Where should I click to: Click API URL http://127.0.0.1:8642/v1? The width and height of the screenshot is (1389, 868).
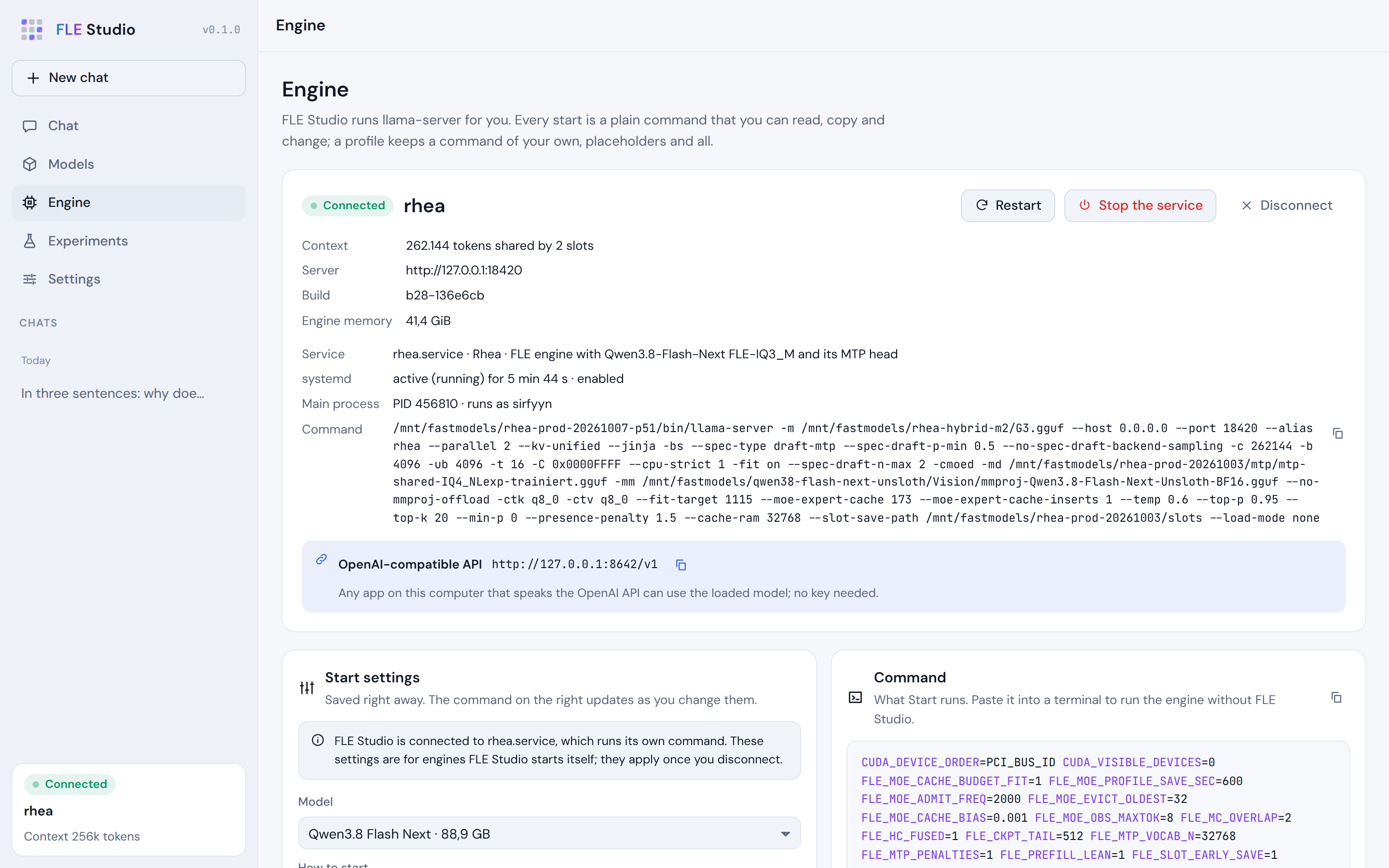tap(574, 564)
